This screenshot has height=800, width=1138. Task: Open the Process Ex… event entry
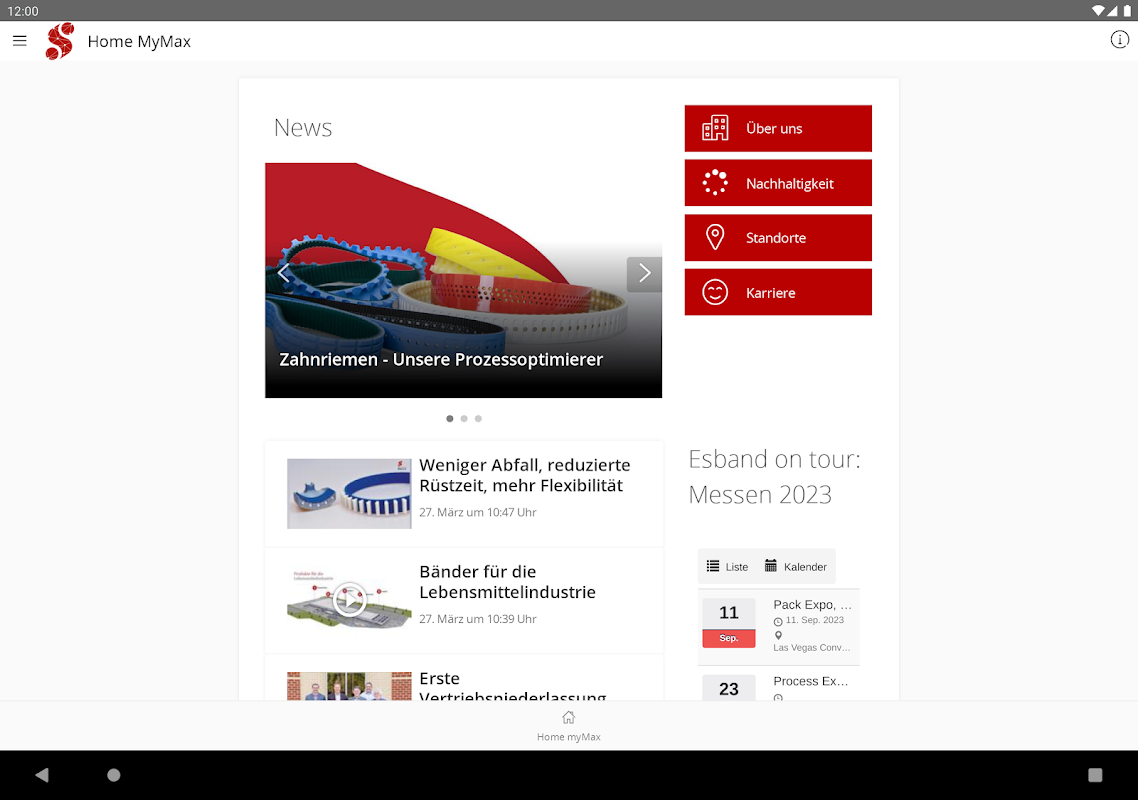click(x=779, y=684)
